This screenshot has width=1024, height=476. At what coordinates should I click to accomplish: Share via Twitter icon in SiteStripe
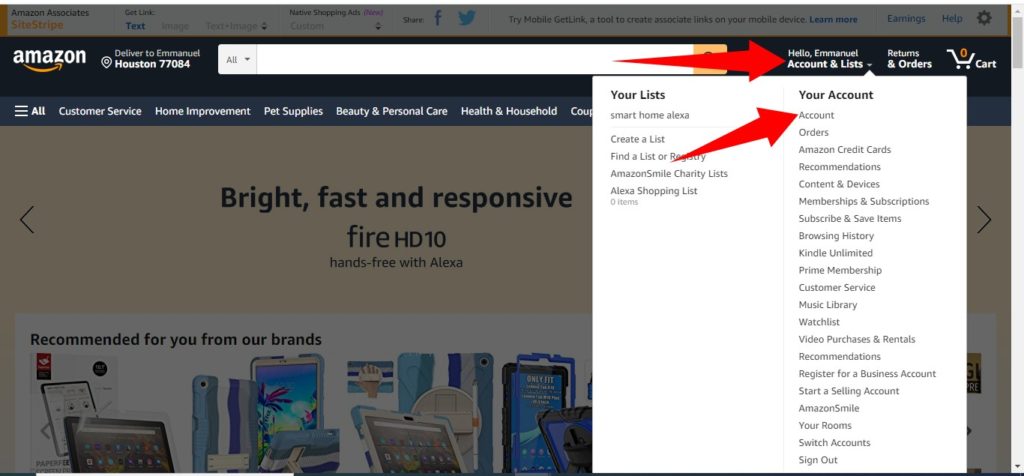click(x=466, y=18)
